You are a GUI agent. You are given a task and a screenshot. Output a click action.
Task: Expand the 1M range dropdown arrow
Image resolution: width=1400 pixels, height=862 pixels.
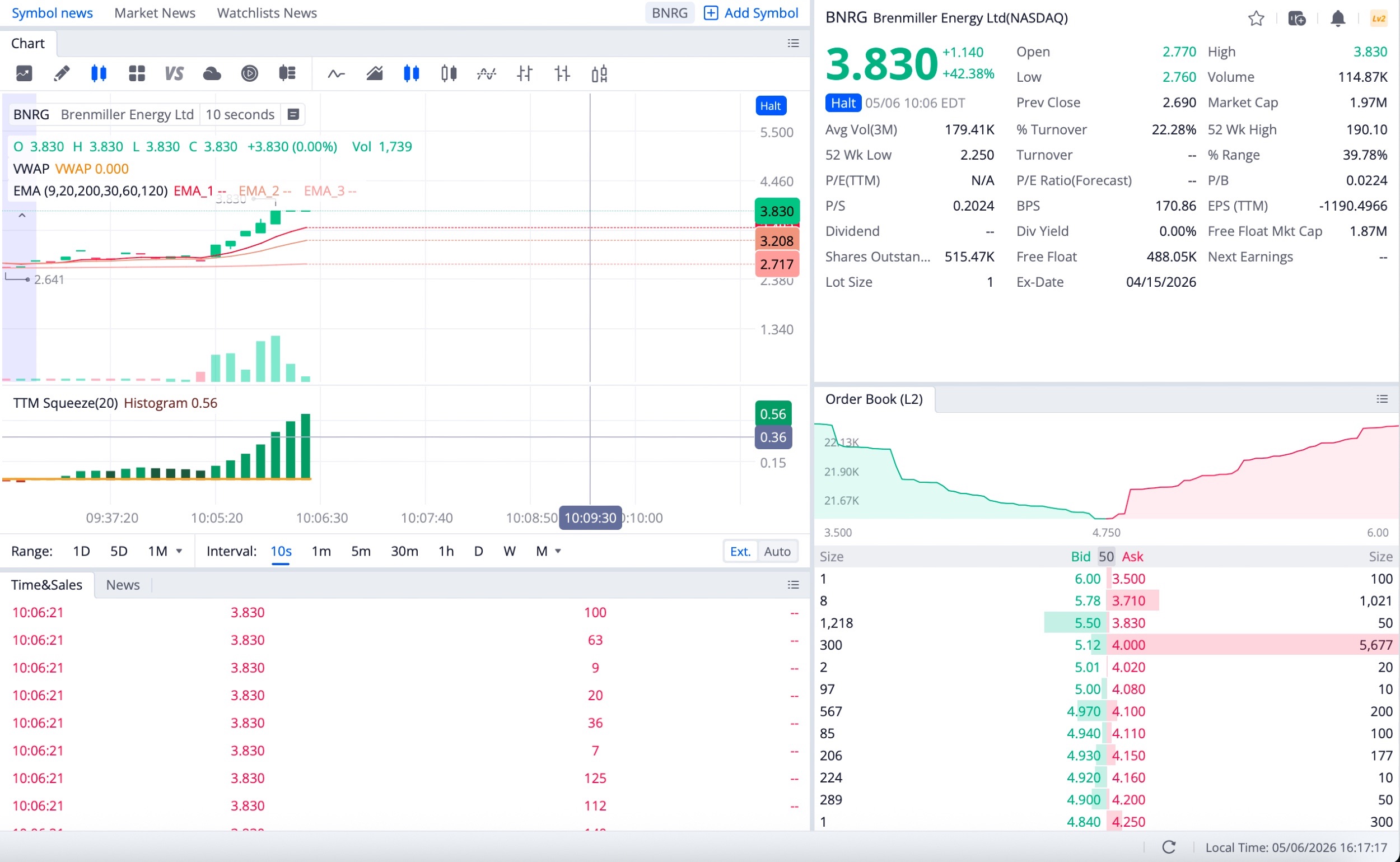[x=179, y=551]
